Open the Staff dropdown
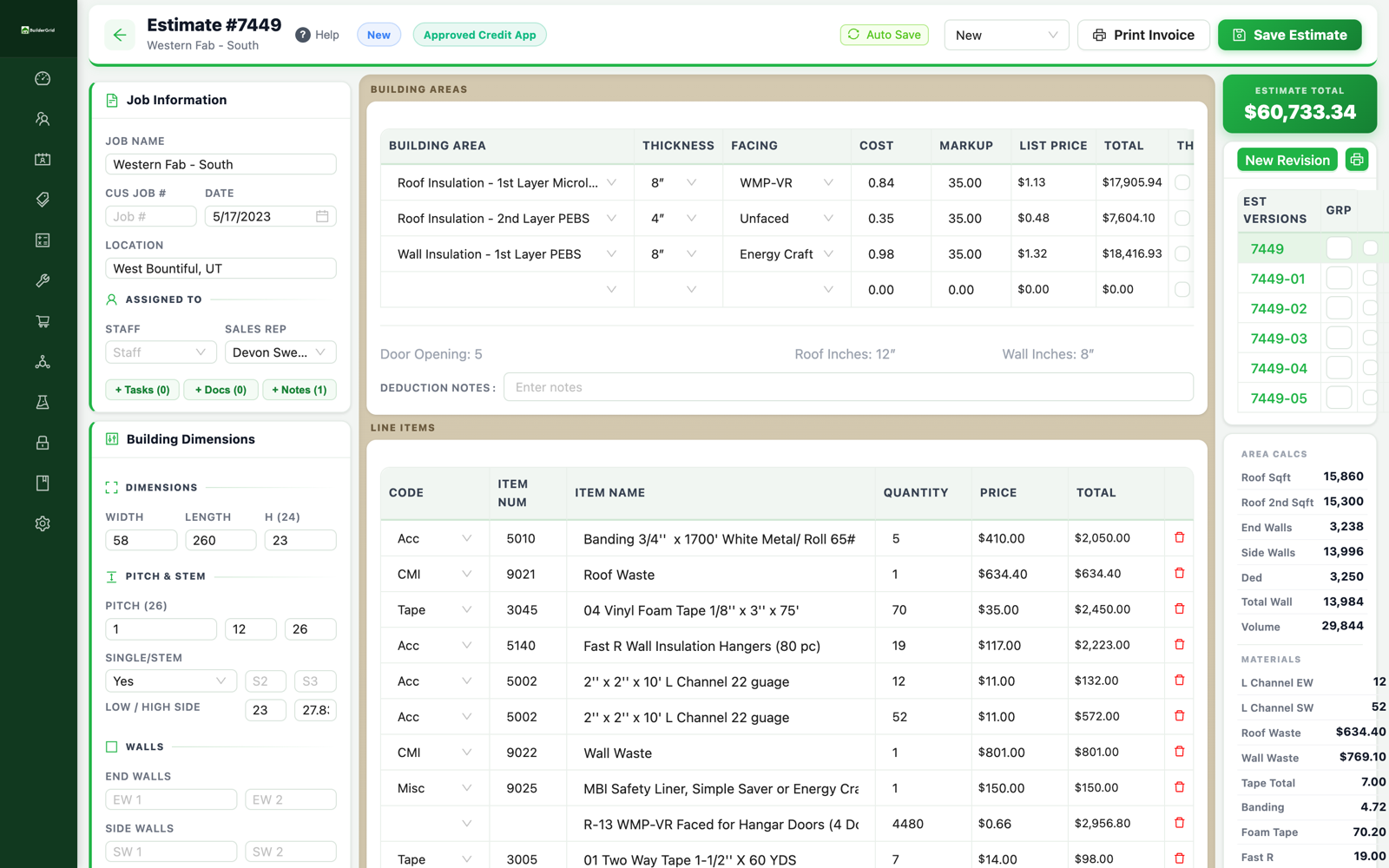 (161, 352)
